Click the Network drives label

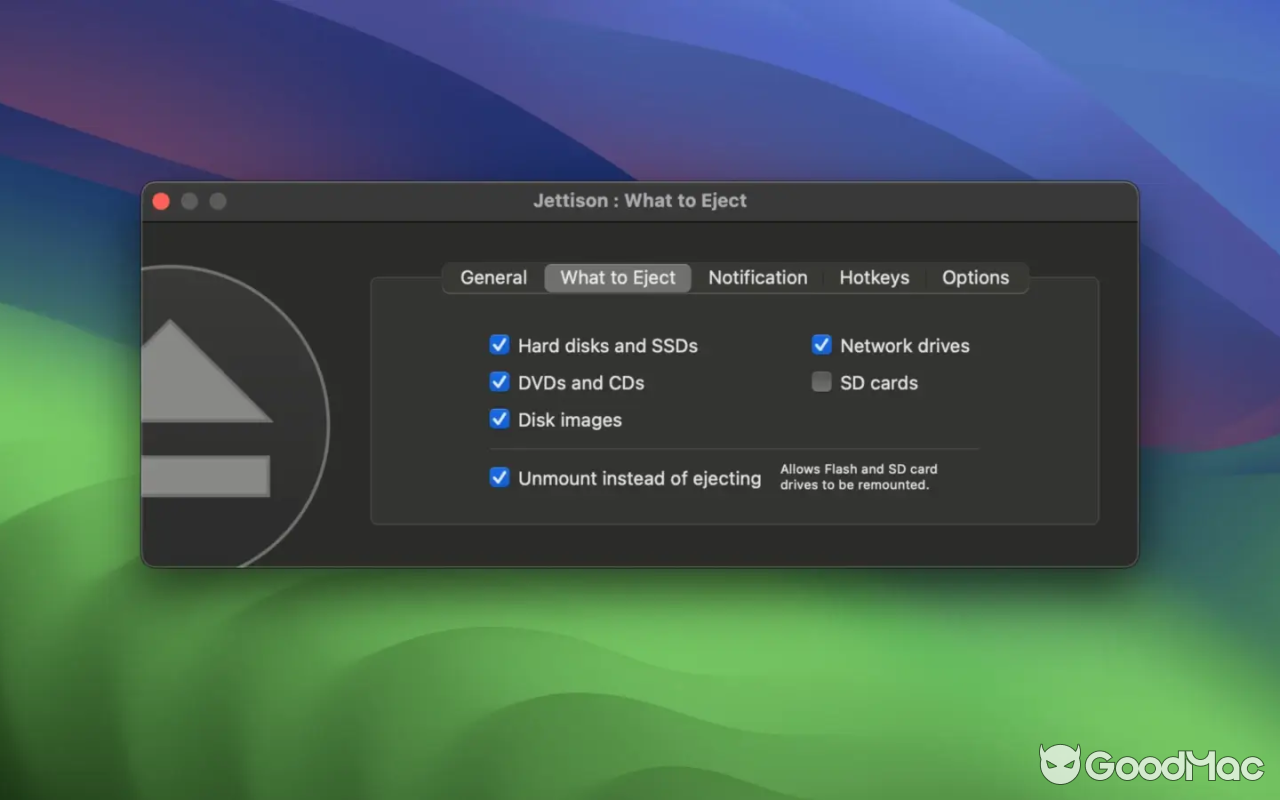[x=904, y=345]
